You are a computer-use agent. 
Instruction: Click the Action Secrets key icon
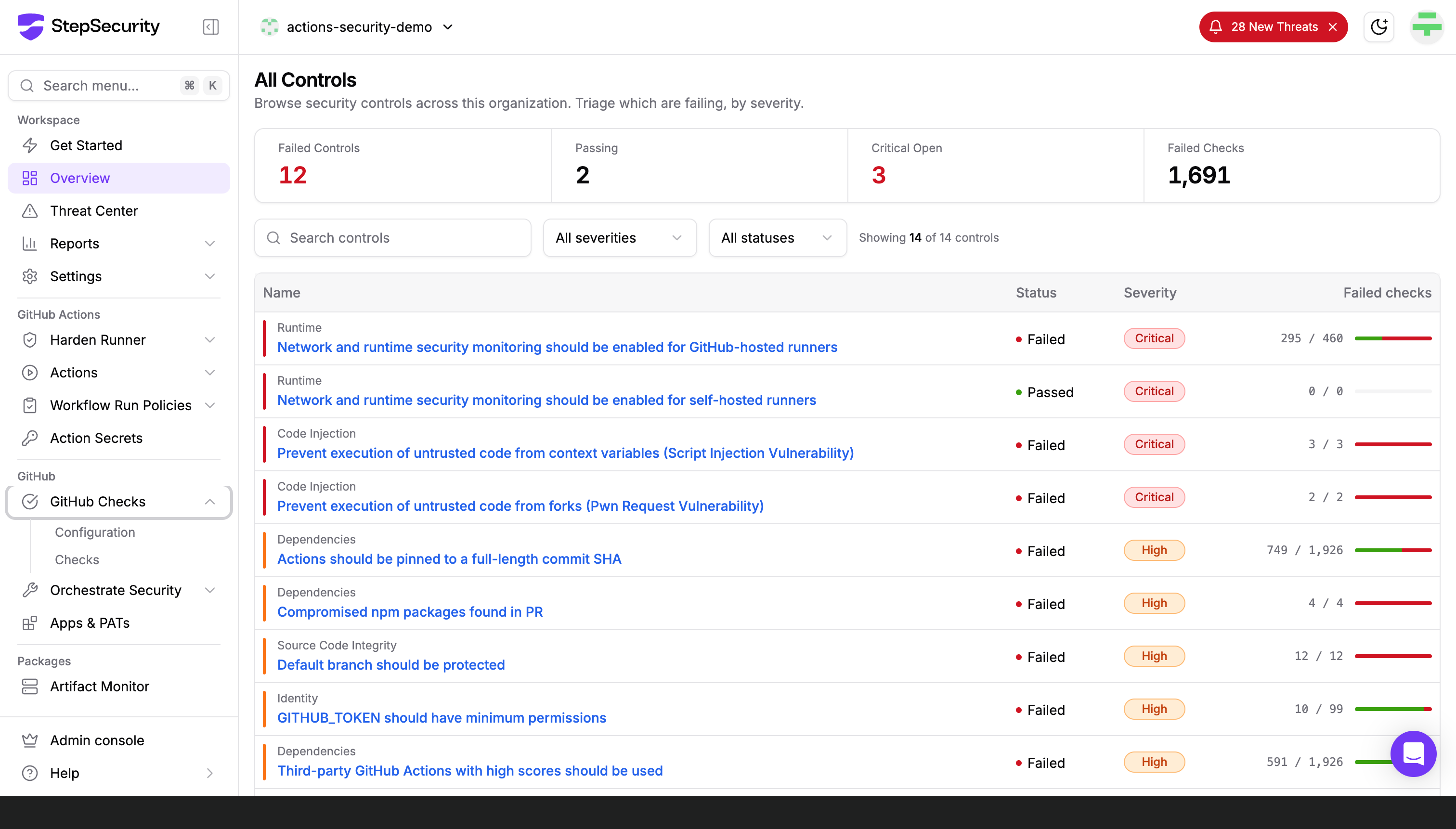pyautogui.click(x=29, y=438)
